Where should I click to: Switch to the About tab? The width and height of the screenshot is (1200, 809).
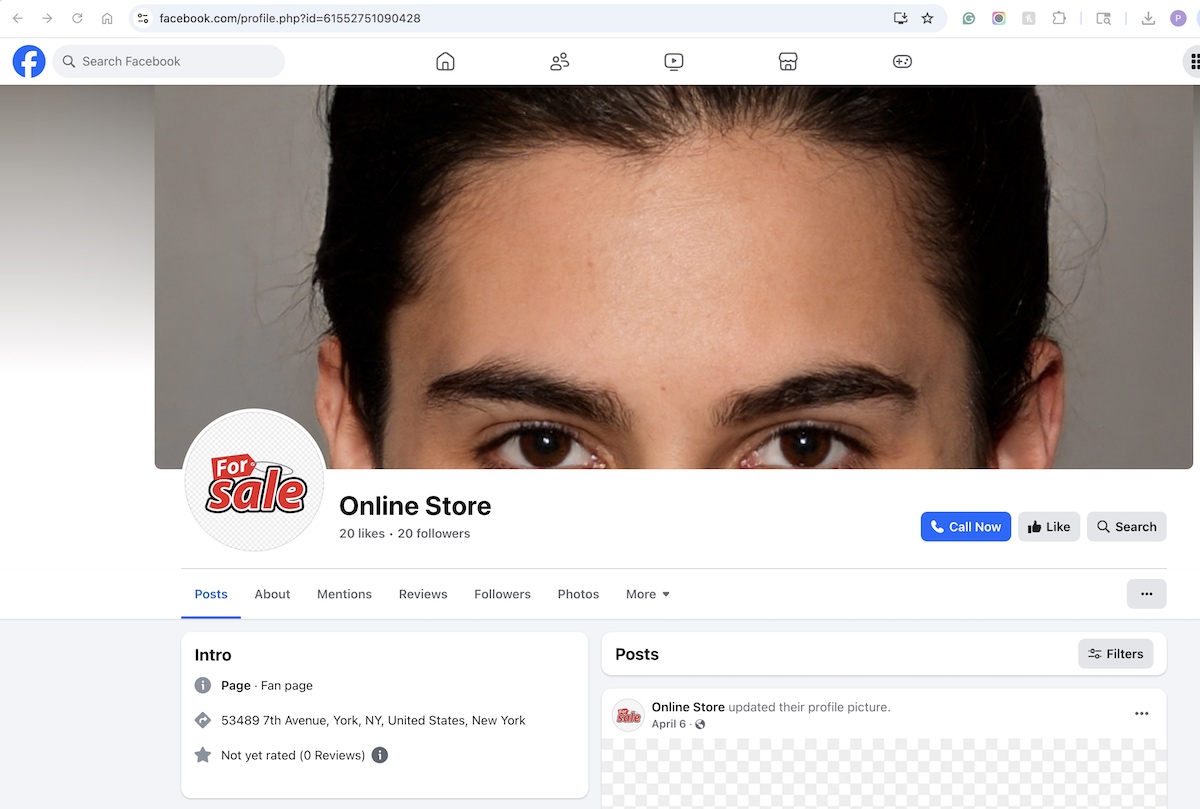tap(272, 594)
